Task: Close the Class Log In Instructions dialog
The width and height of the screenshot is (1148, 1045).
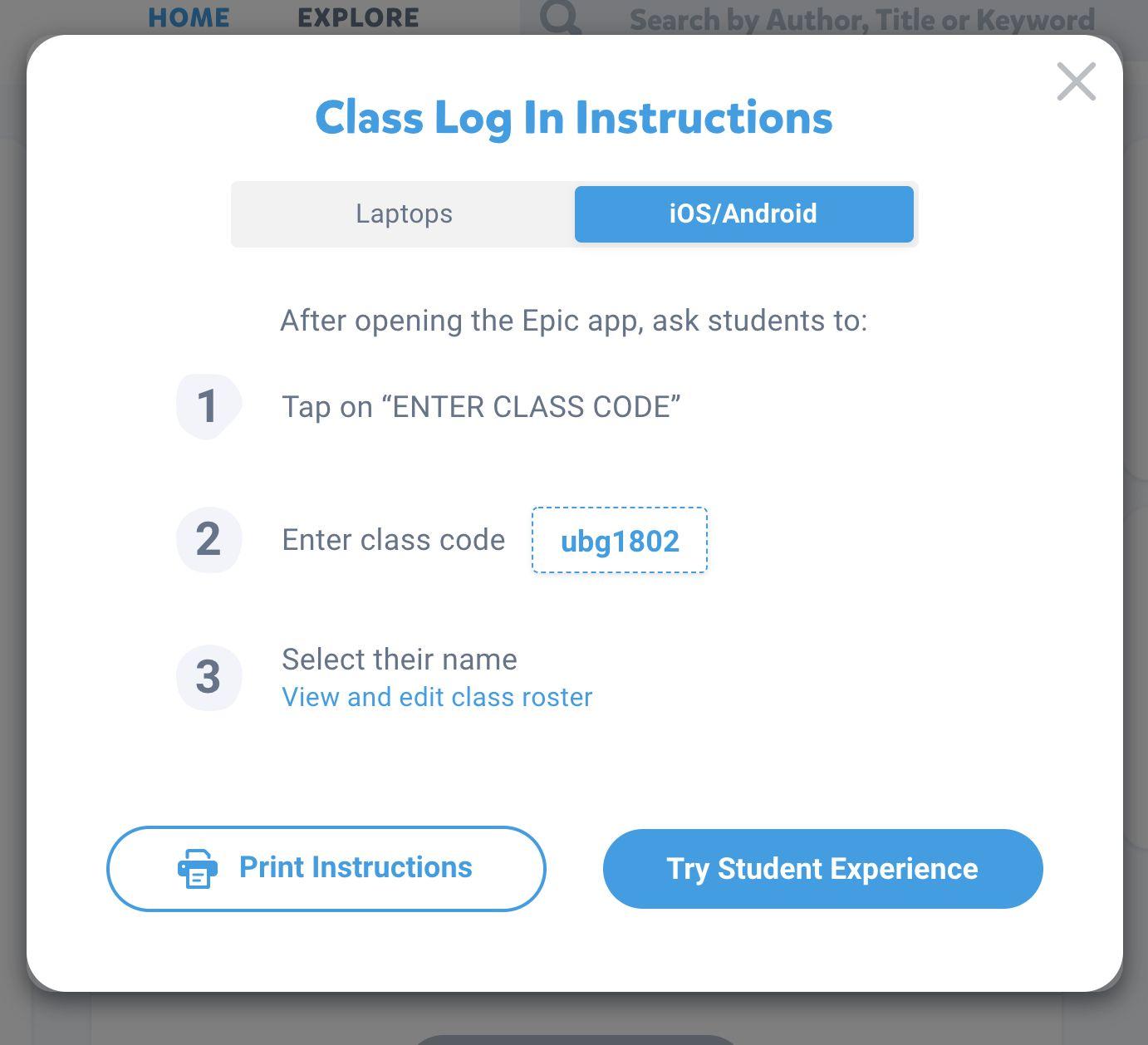Action: pos(1076,81)
